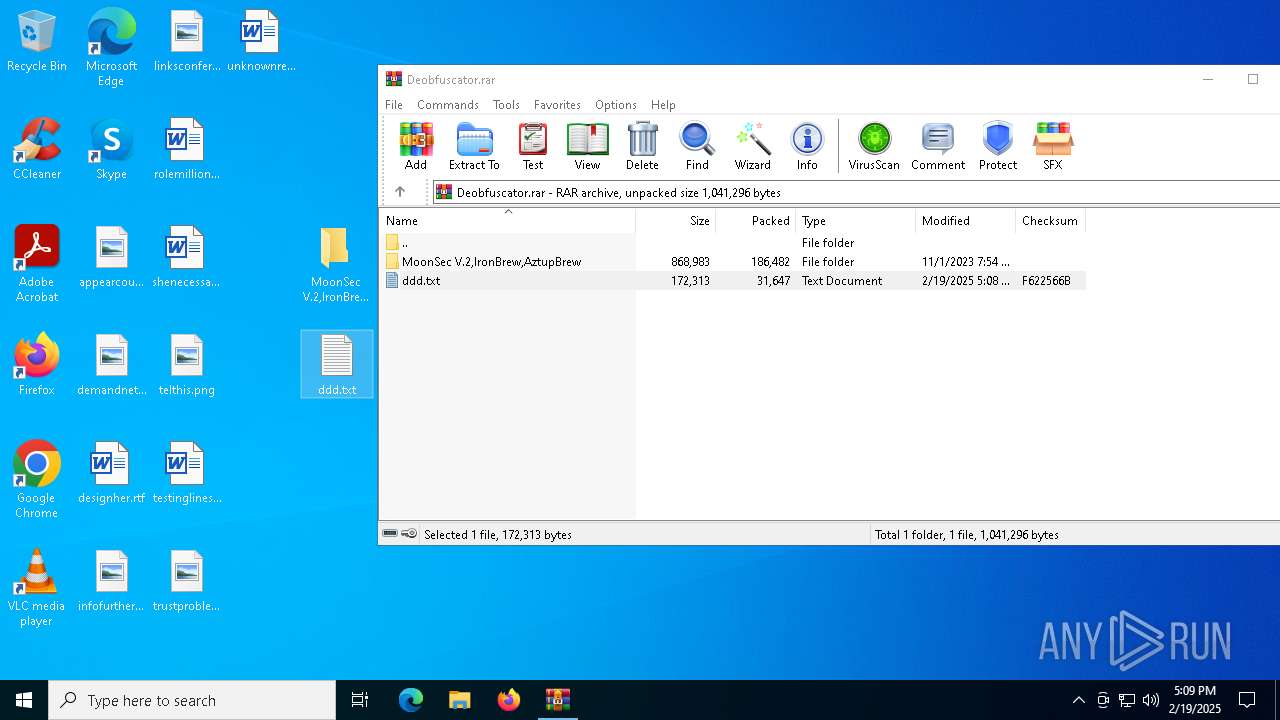Open the Options menu
This screenshot has height=720, width=1280.
[x=616, y=104]
